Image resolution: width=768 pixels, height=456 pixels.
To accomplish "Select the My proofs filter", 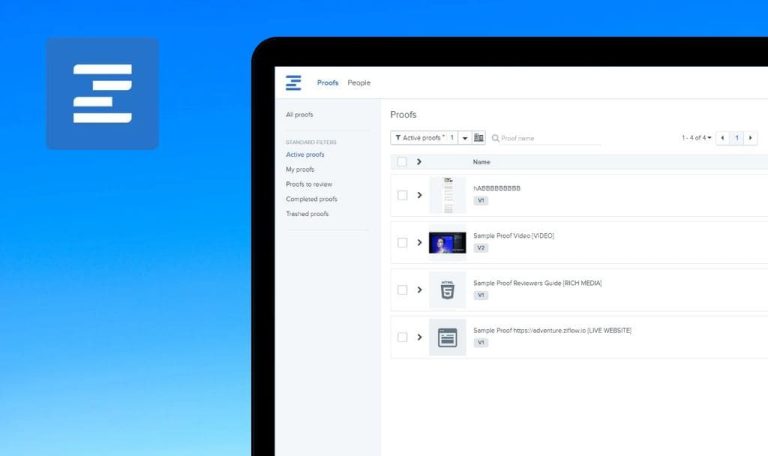I will tap(300, 169).
